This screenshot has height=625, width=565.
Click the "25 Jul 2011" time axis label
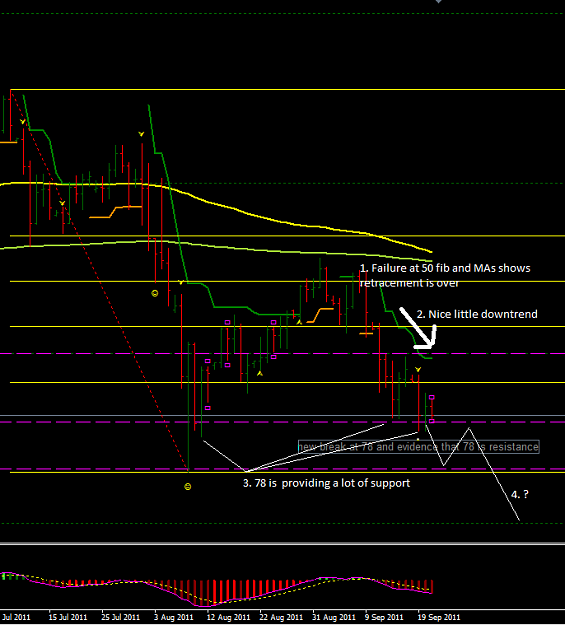coord(121,617)
